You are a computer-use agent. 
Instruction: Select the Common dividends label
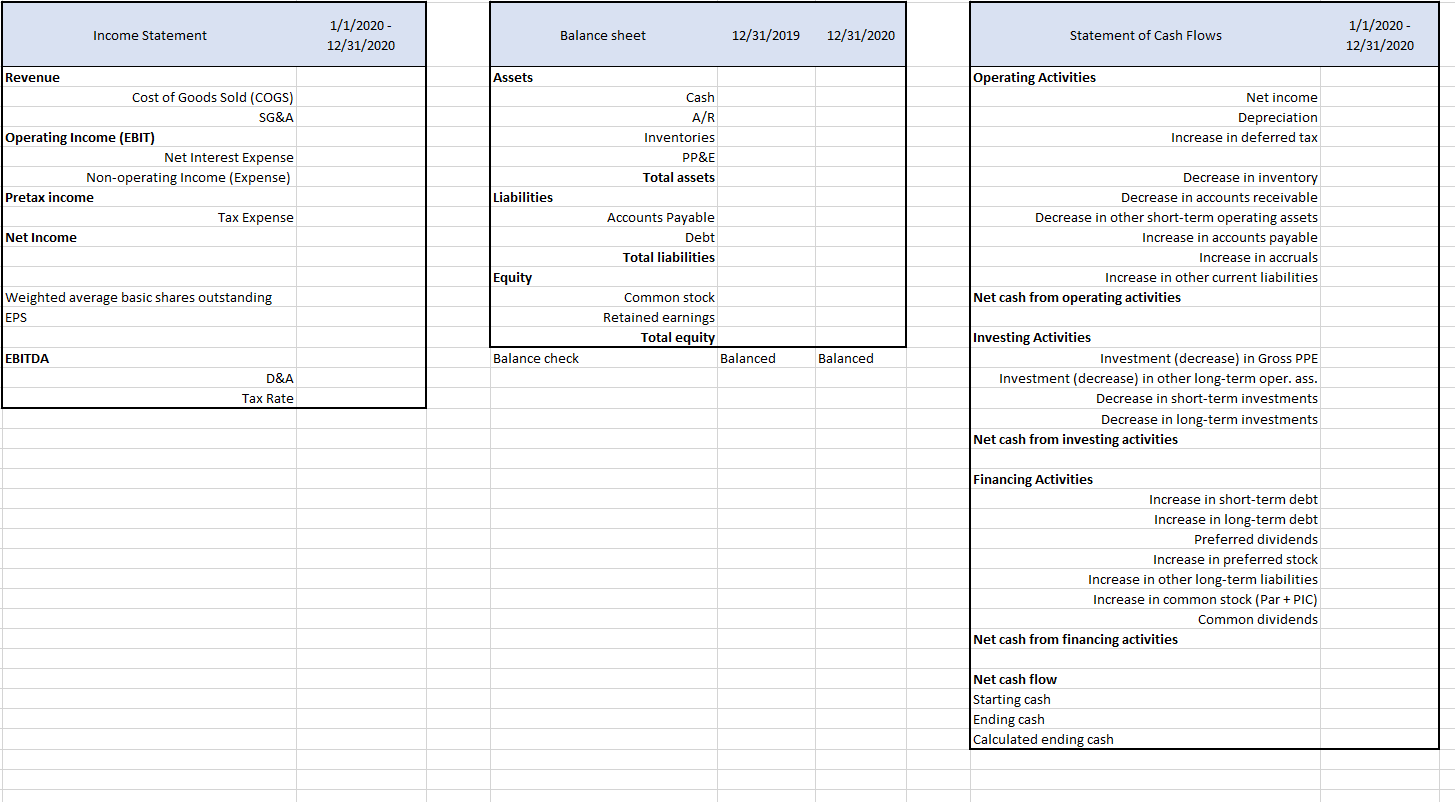click(1257, 619)
